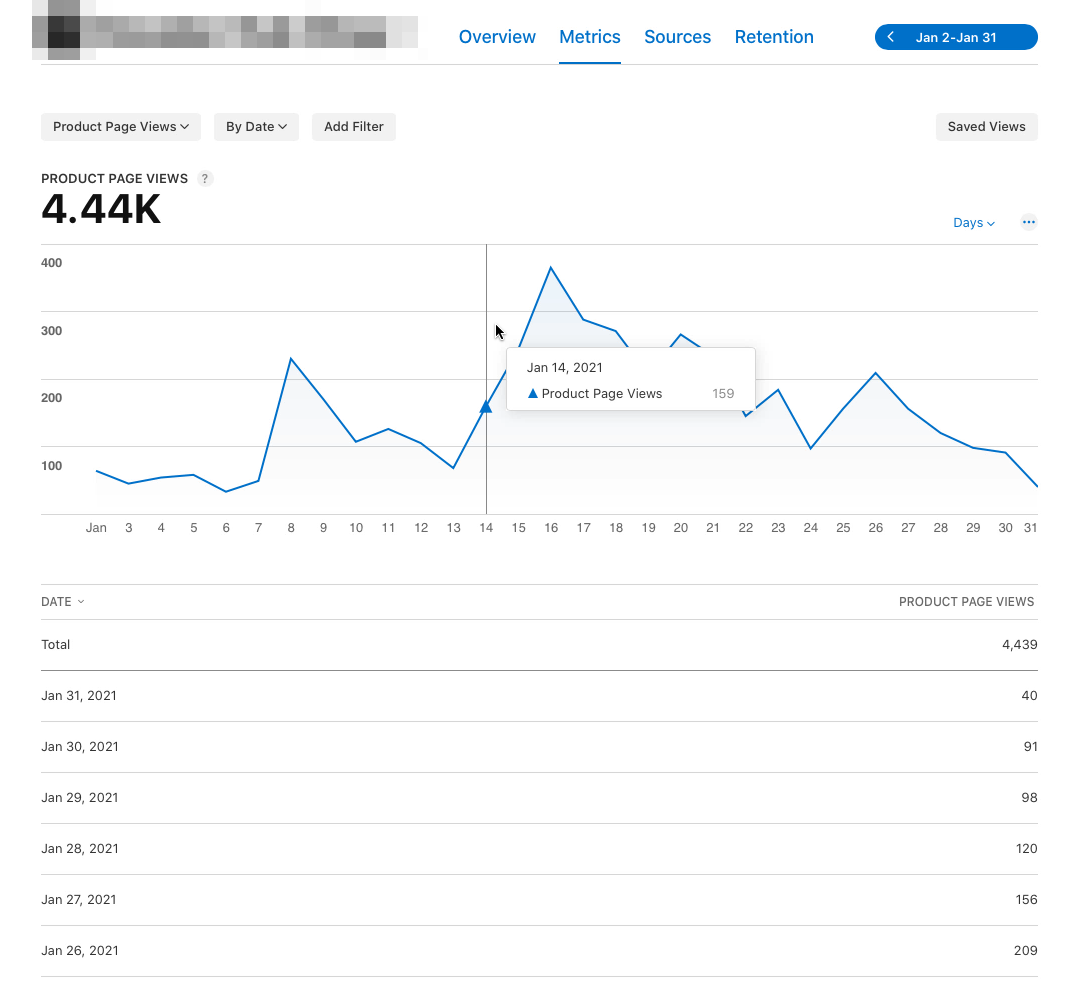
Task: Expand the By Date grouping dropdown
Action: 256,126
